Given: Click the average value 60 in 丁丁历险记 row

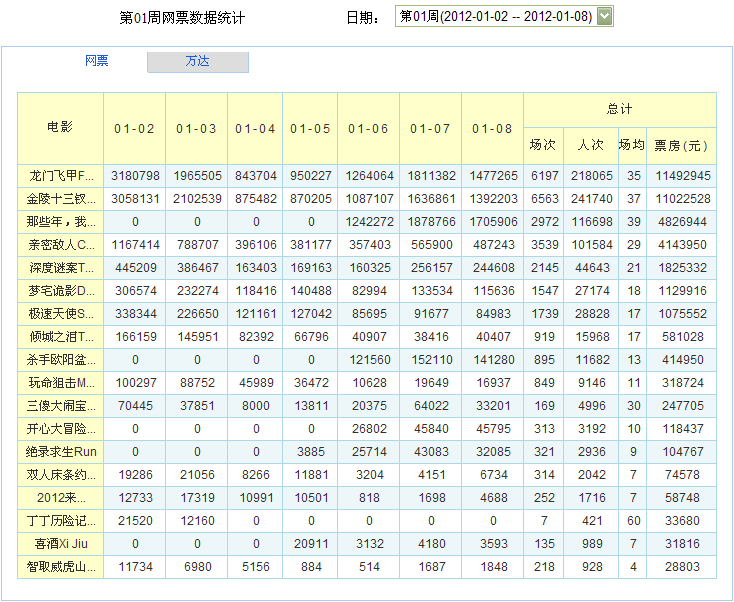Looking at the screenshot, I should click(x=633, y=521).
